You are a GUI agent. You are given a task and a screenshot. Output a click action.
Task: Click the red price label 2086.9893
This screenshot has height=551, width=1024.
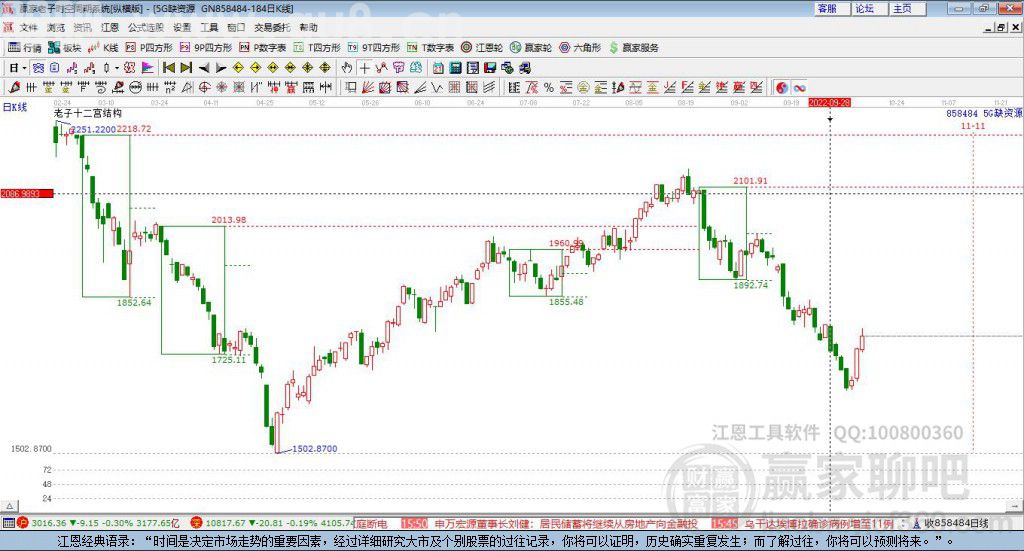(x=26, y=194)
